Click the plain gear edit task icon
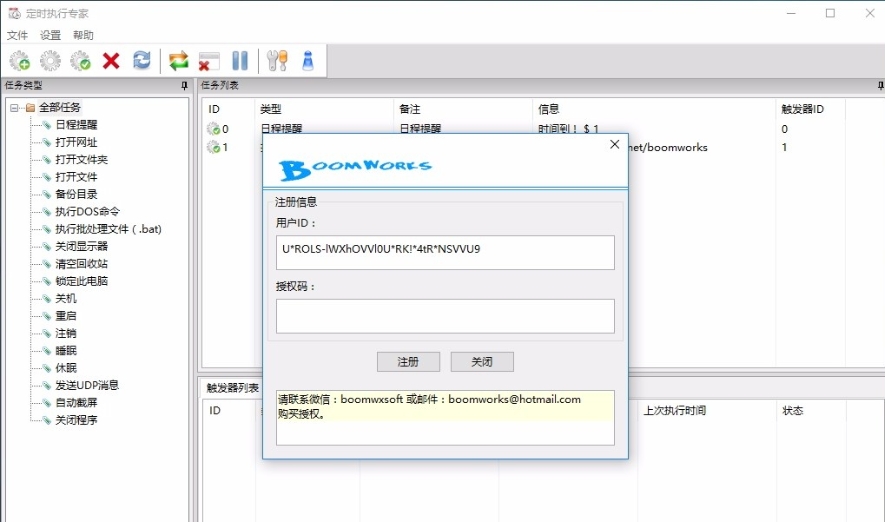The image size is (885, 522). coord(50,60)
